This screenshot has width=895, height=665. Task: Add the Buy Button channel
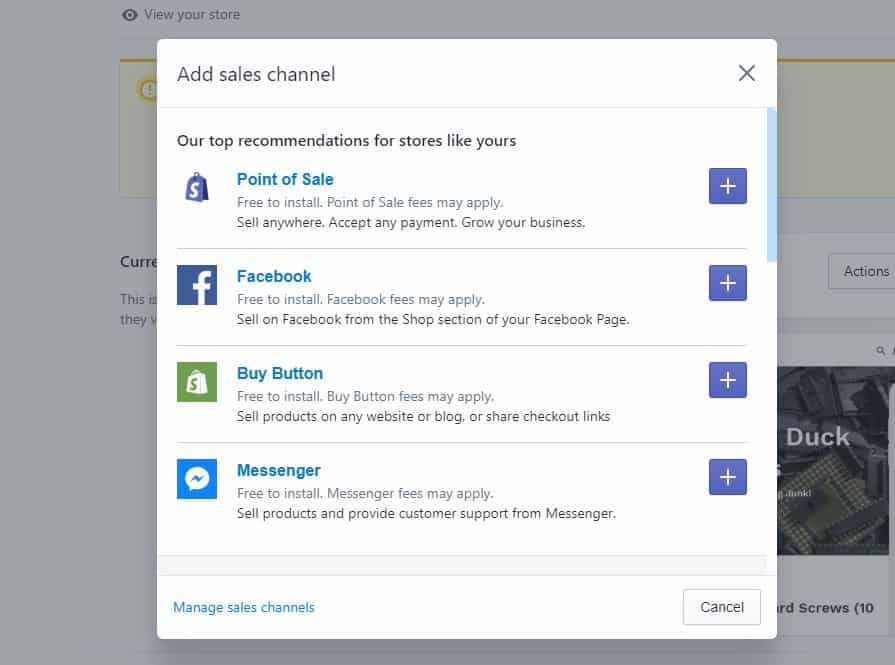[728, 380]
